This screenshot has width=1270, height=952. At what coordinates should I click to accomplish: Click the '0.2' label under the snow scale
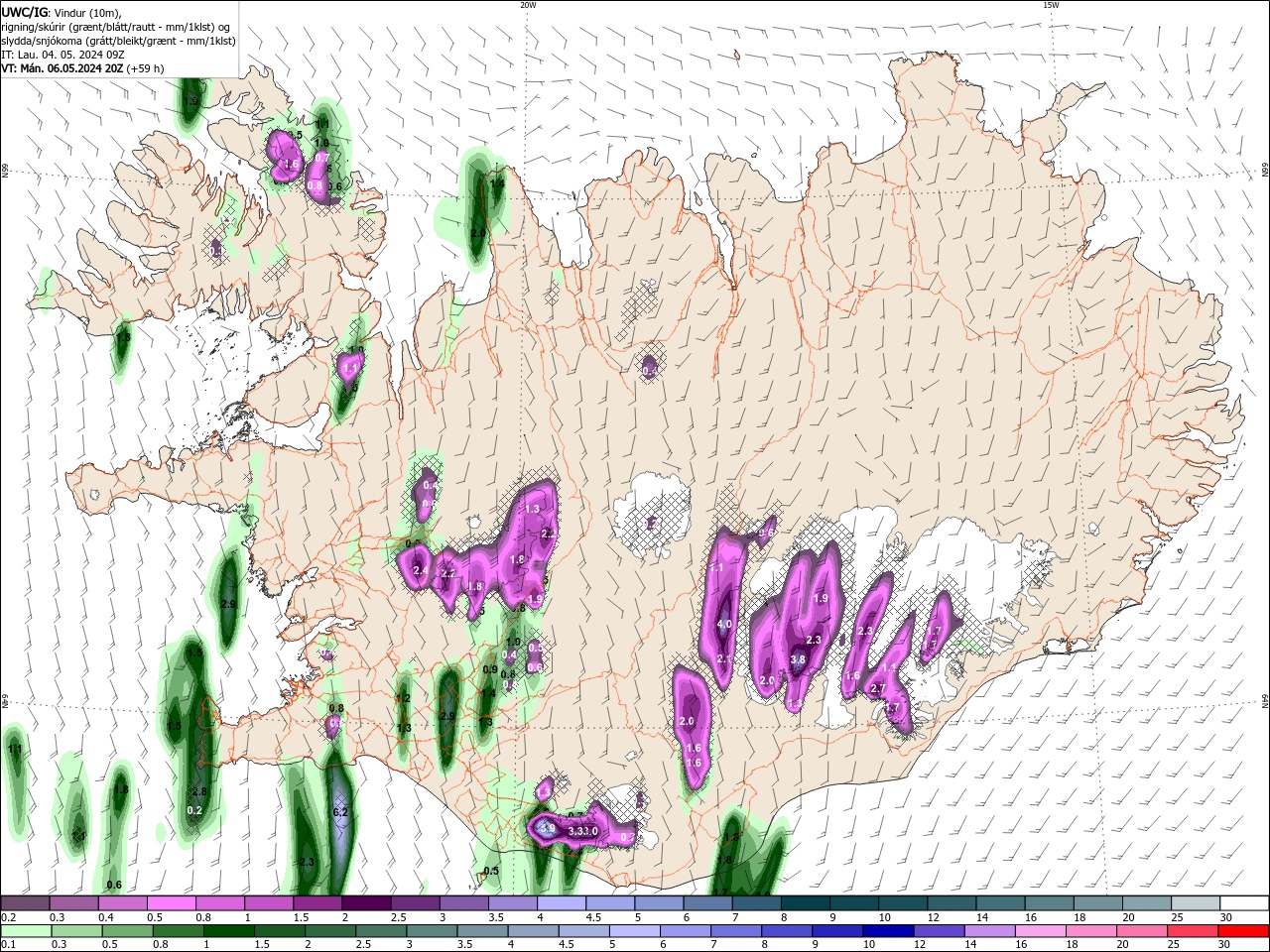point(9,917)
